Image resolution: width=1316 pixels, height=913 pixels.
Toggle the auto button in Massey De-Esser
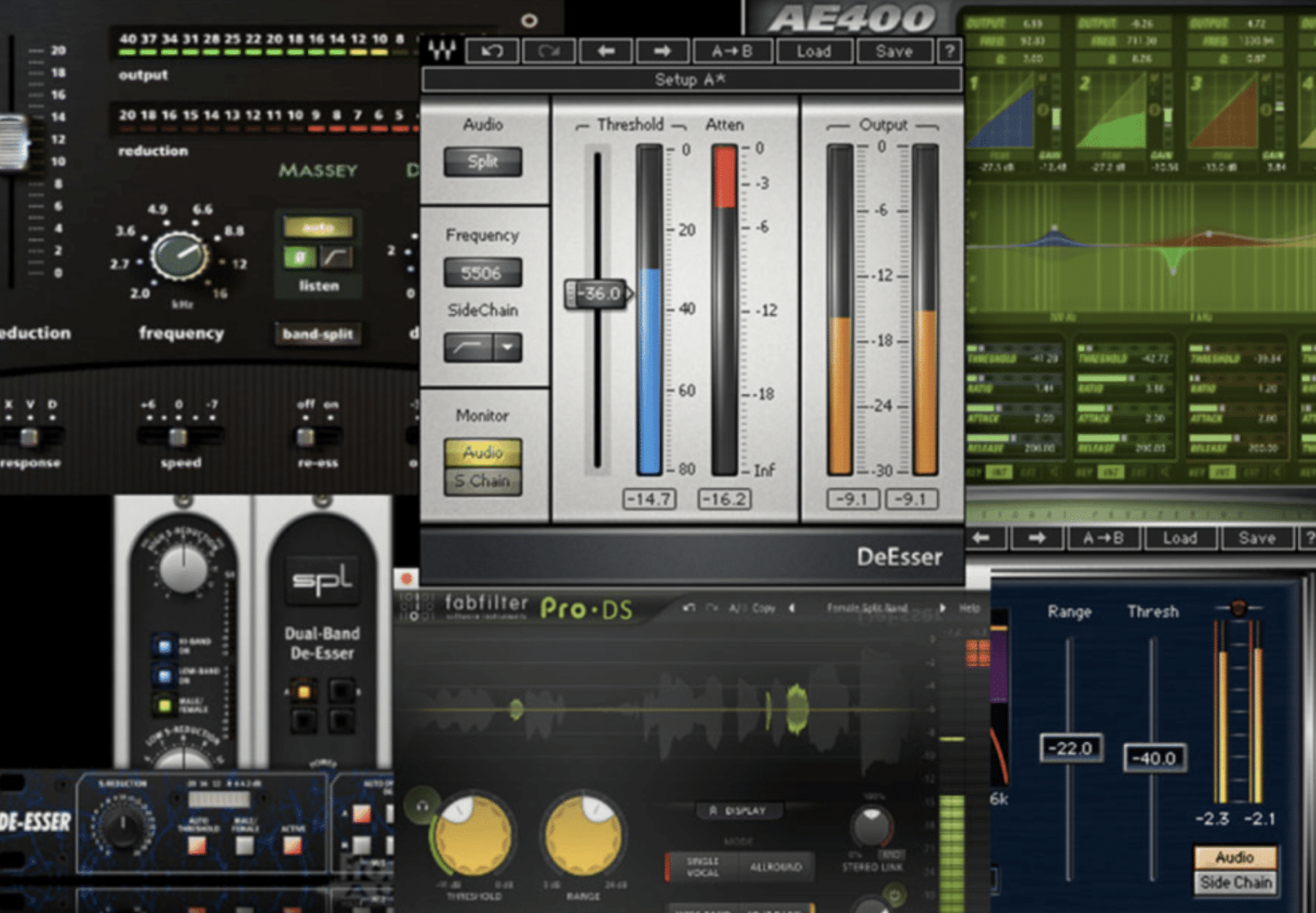tap(318, 227)
